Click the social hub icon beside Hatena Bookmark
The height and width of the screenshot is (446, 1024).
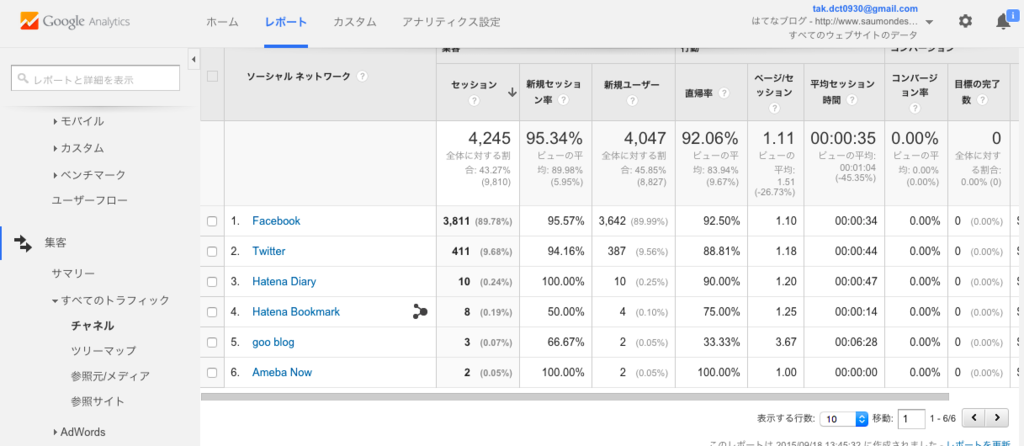click(420, 312)
